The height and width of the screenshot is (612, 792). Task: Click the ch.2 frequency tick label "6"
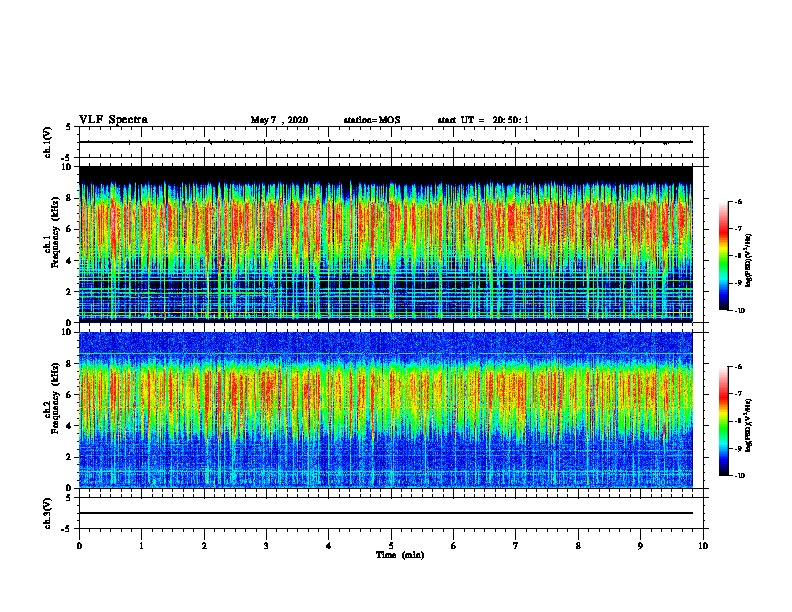(69, 395)
